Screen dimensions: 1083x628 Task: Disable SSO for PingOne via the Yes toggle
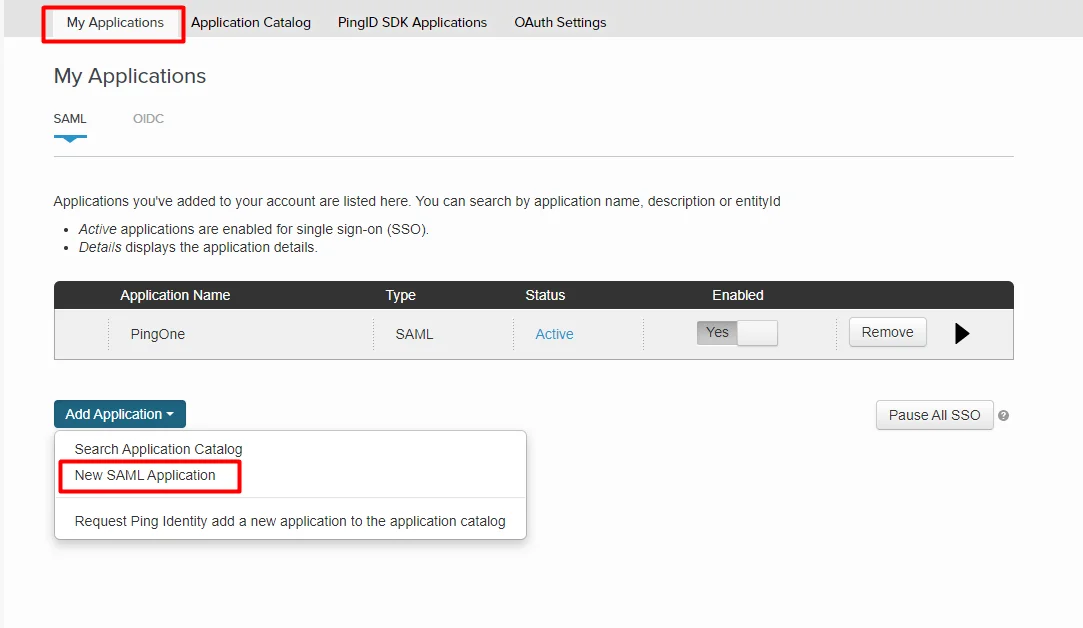716,331
